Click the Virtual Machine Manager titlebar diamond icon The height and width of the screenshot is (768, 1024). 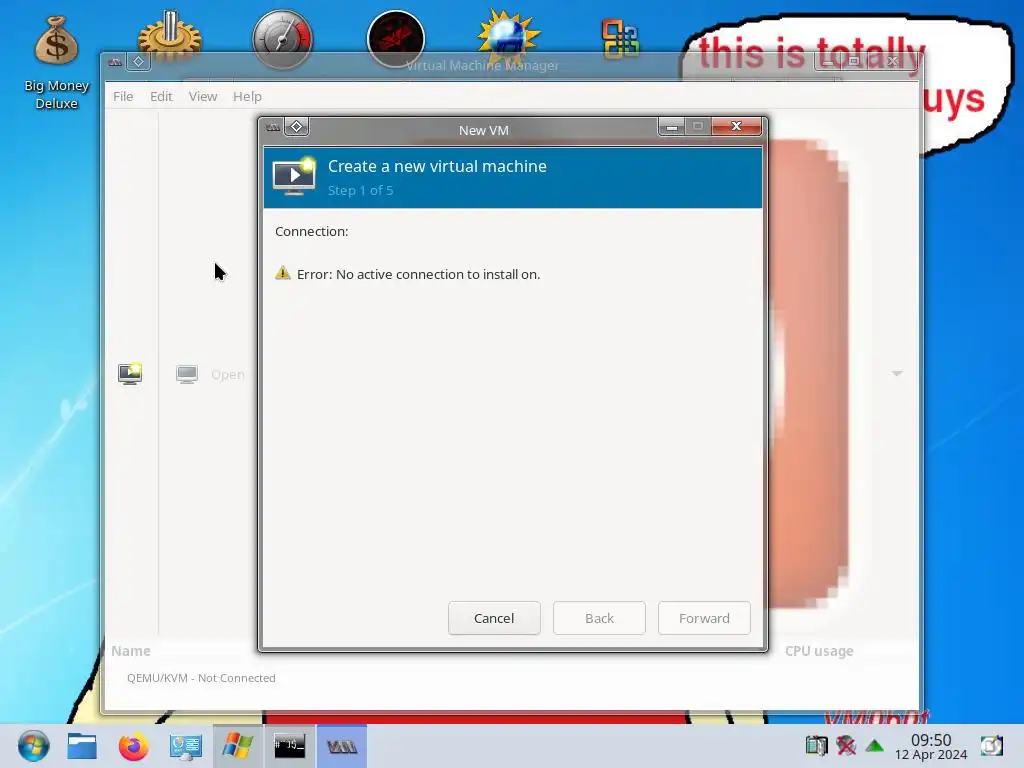coord(138,62)
